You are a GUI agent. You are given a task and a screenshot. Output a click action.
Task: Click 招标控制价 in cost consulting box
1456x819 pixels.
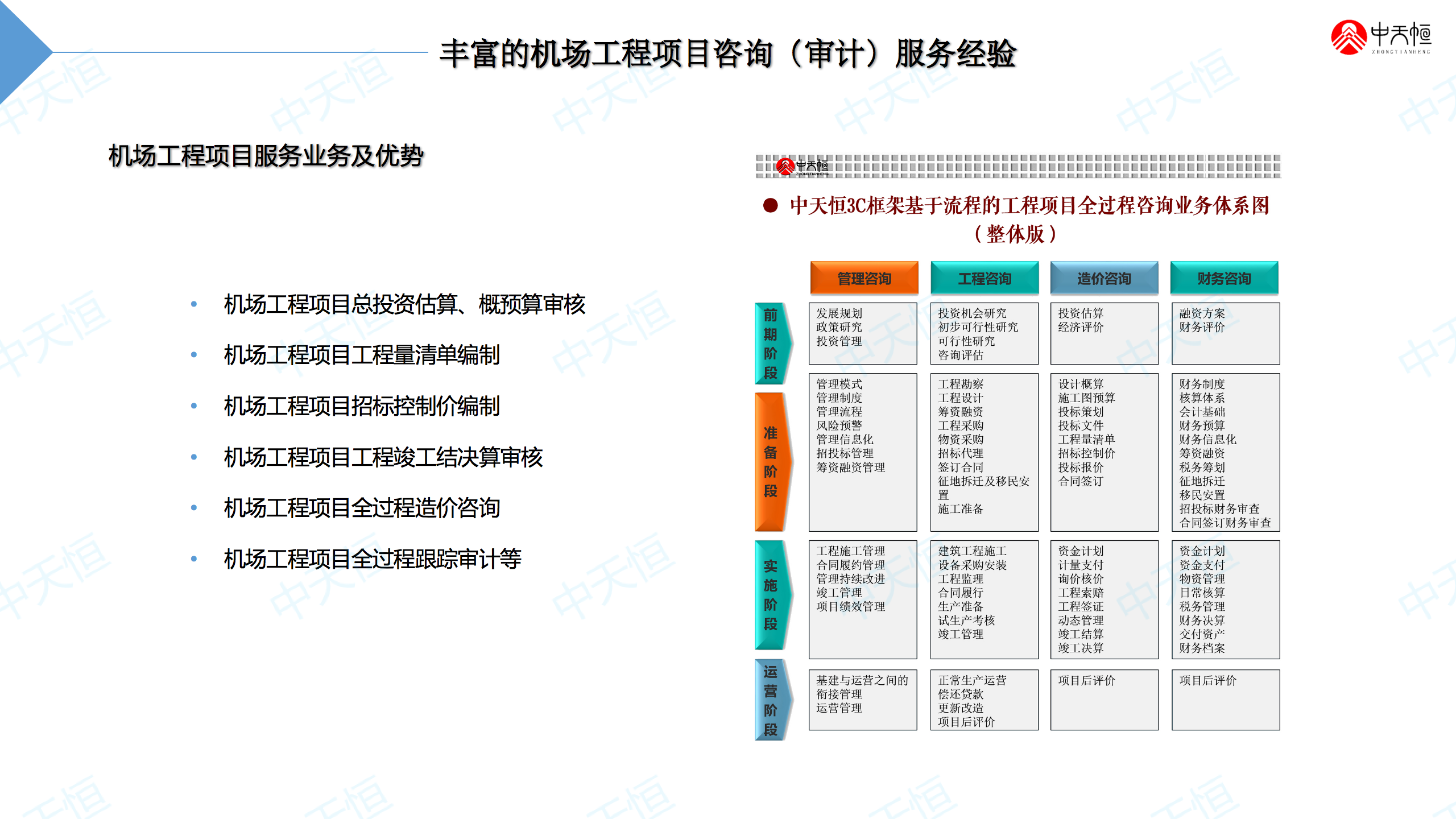1086,453
